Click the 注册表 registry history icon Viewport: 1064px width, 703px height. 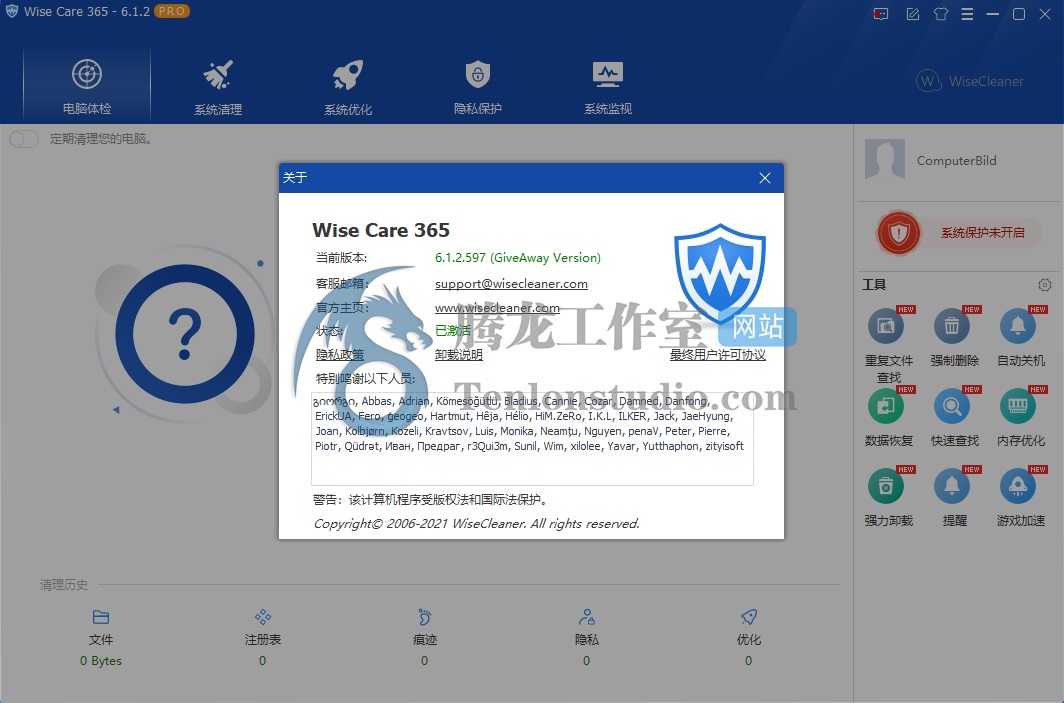263,617
